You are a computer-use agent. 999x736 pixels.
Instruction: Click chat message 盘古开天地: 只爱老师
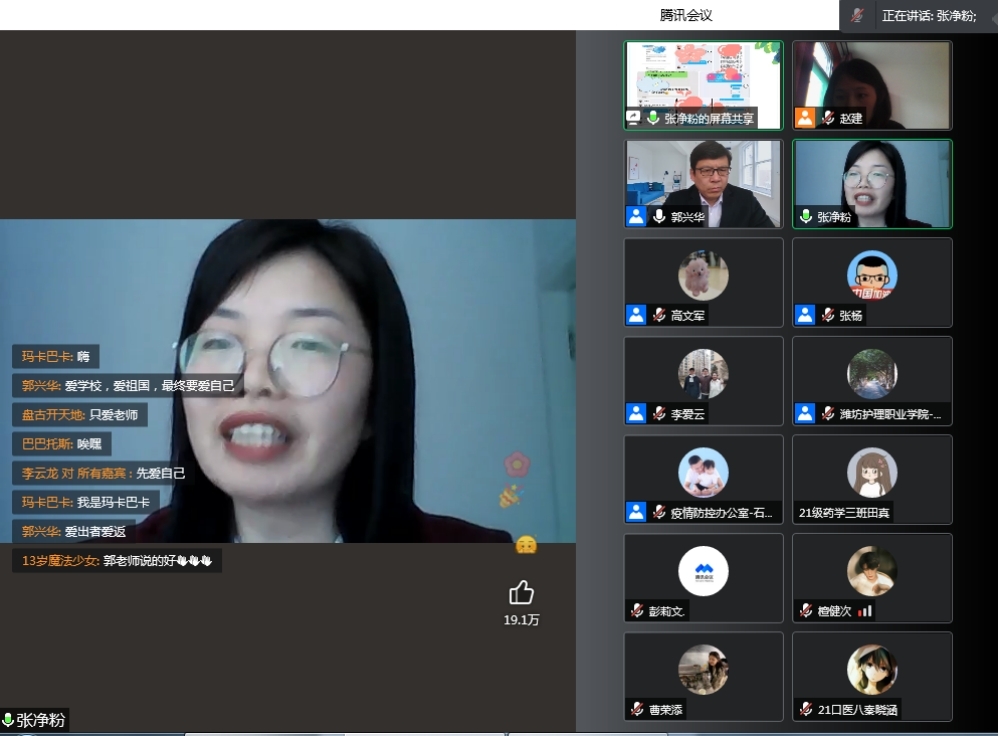[x=80, y=415]
